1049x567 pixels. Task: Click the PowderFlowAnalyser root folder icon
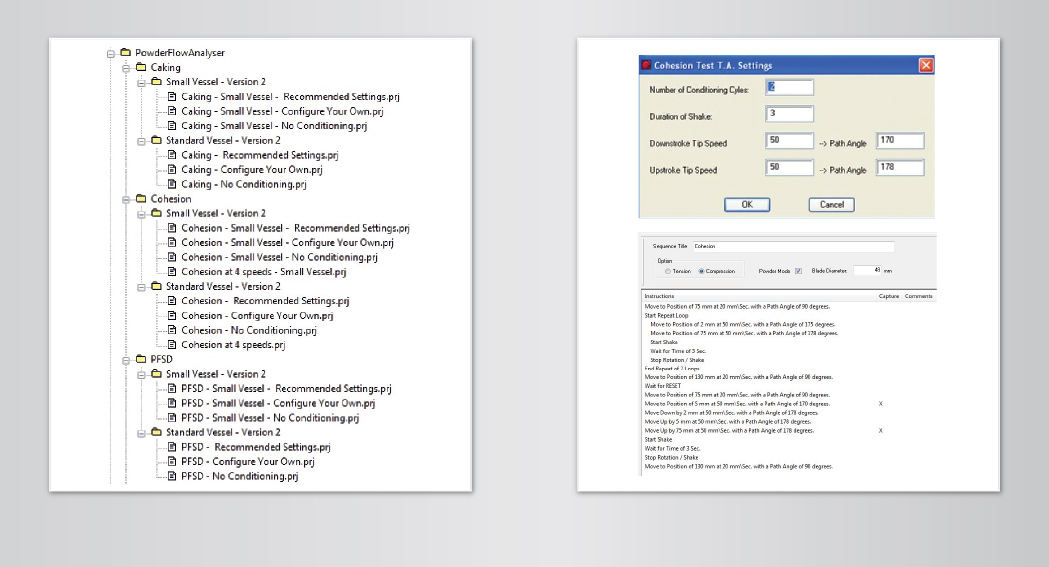125,53
